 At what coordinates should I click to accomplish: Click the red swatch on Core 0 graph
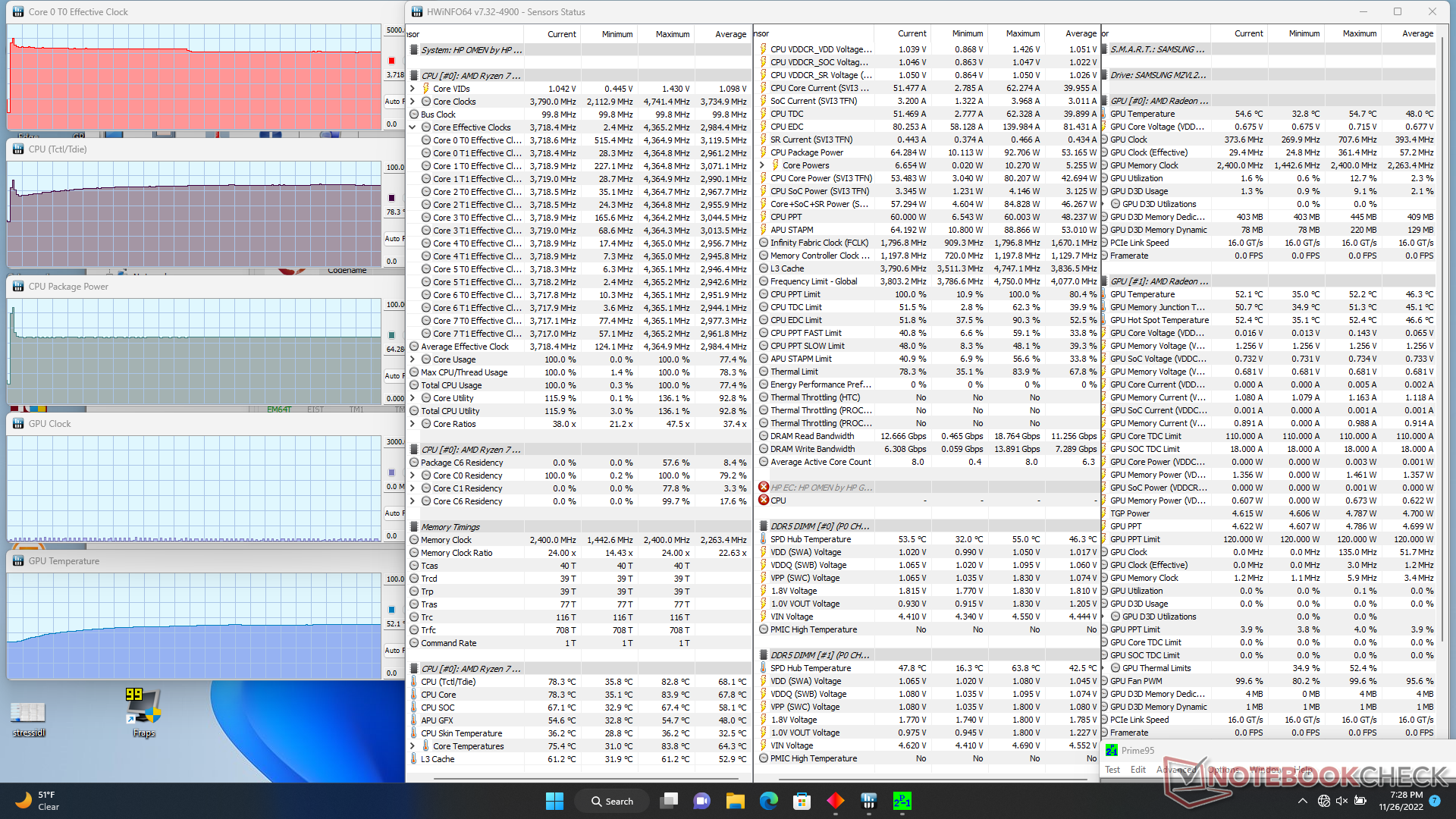click(391, 61)
